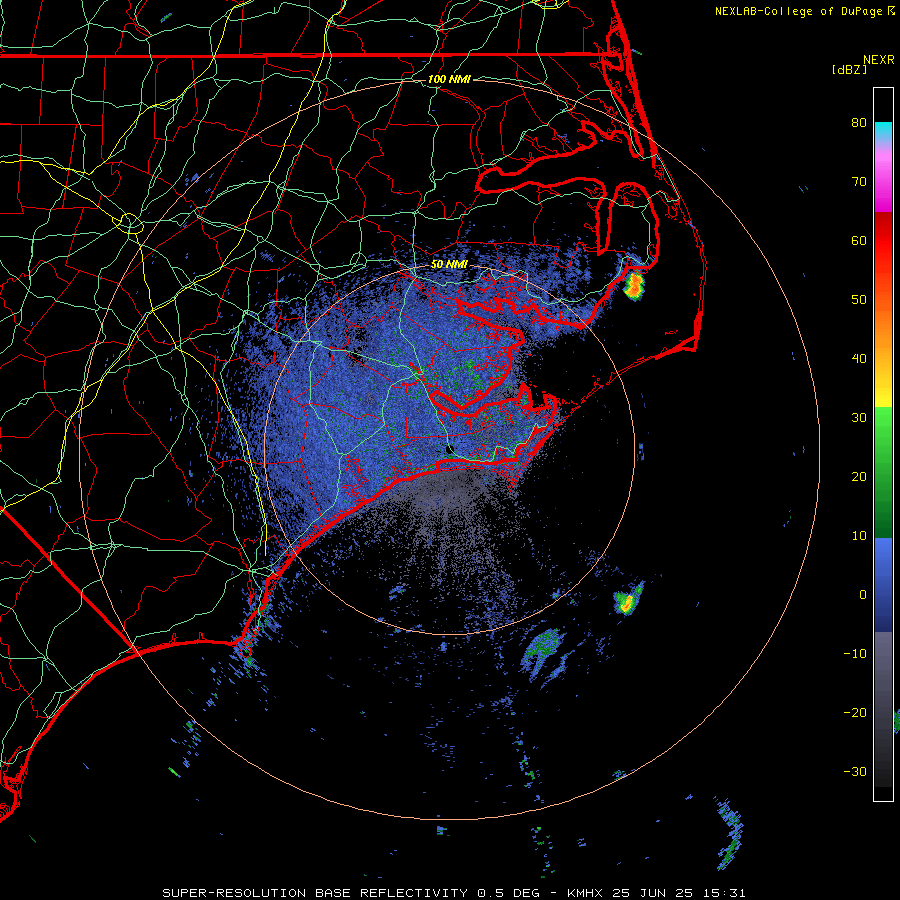
Task: Select the 60 value on the dBZ scale
Action: pos(859,240)
